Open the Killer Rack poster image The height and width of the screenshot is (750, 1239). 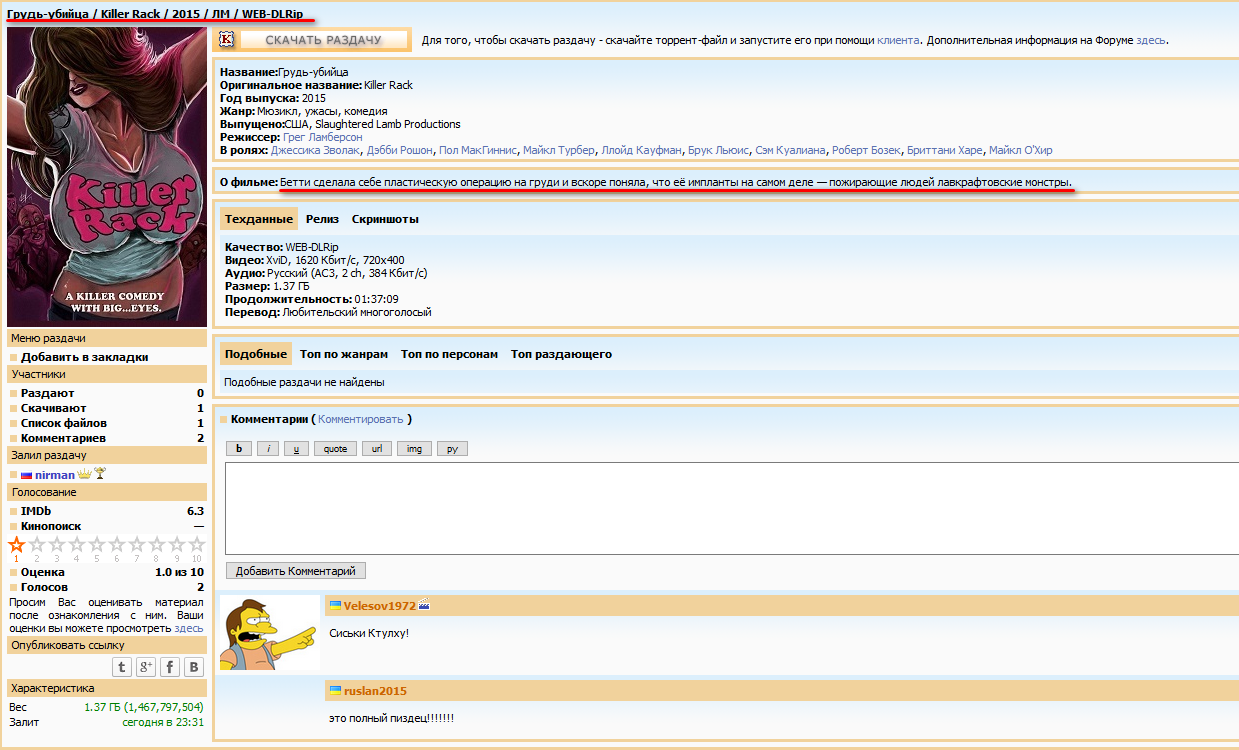[107, 177]
